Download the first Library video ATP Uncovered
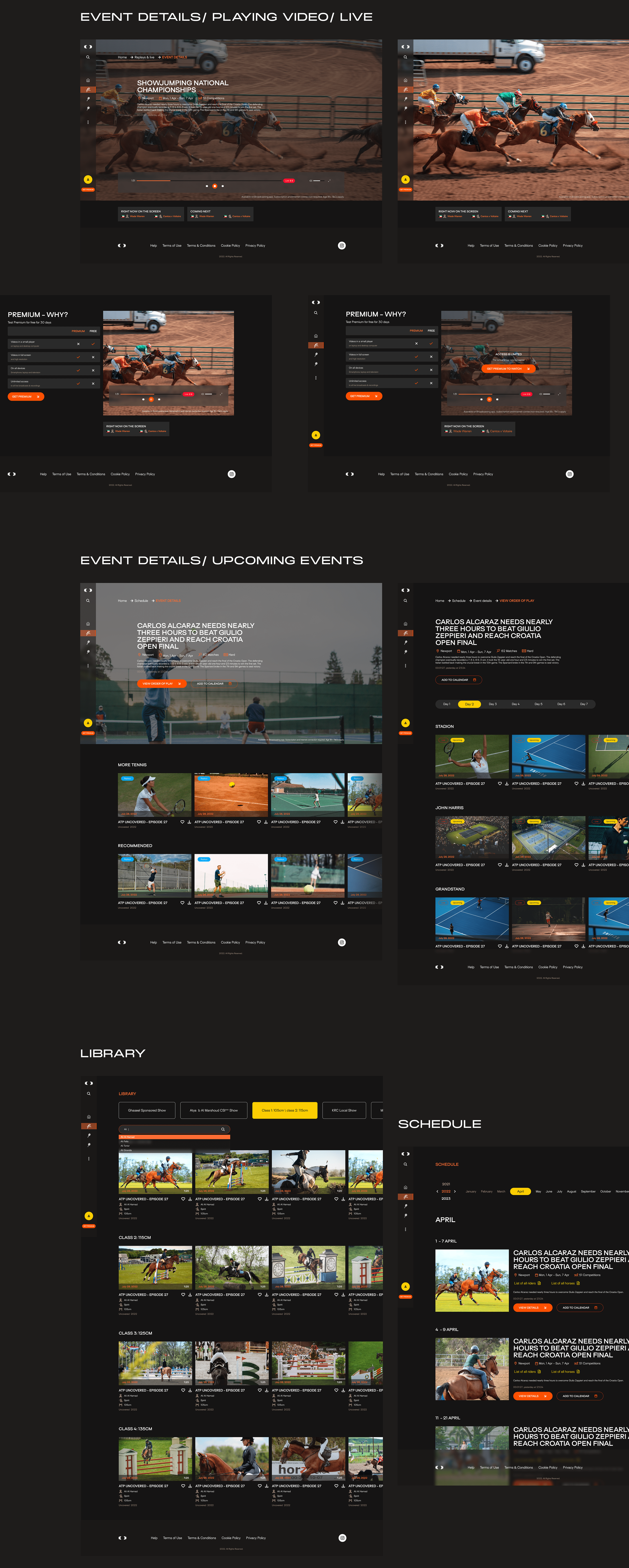The image size is (629, 1568). point(190,1199)
